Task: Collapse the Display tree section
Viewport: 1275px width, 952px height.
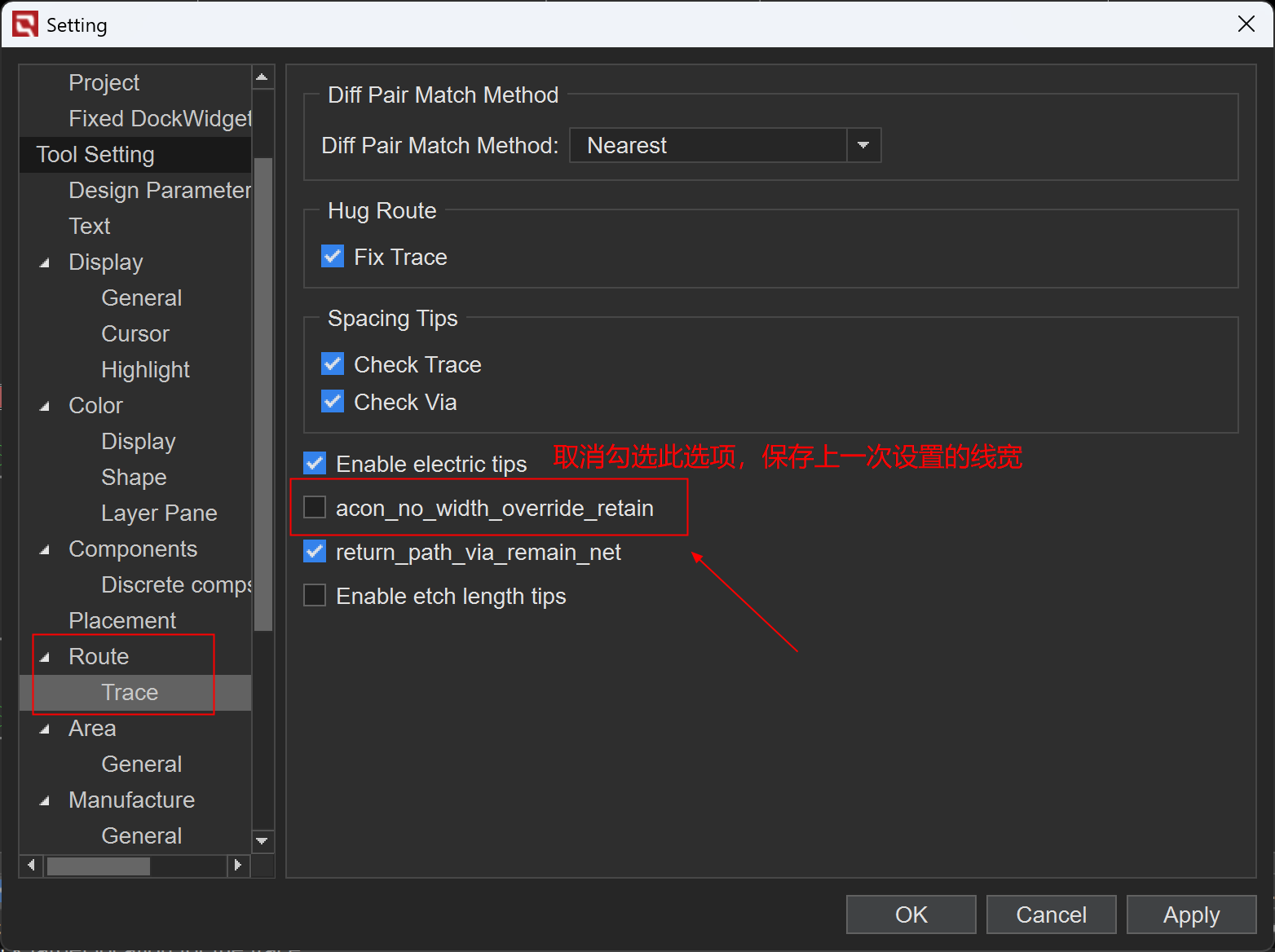Action: [45, 262]
